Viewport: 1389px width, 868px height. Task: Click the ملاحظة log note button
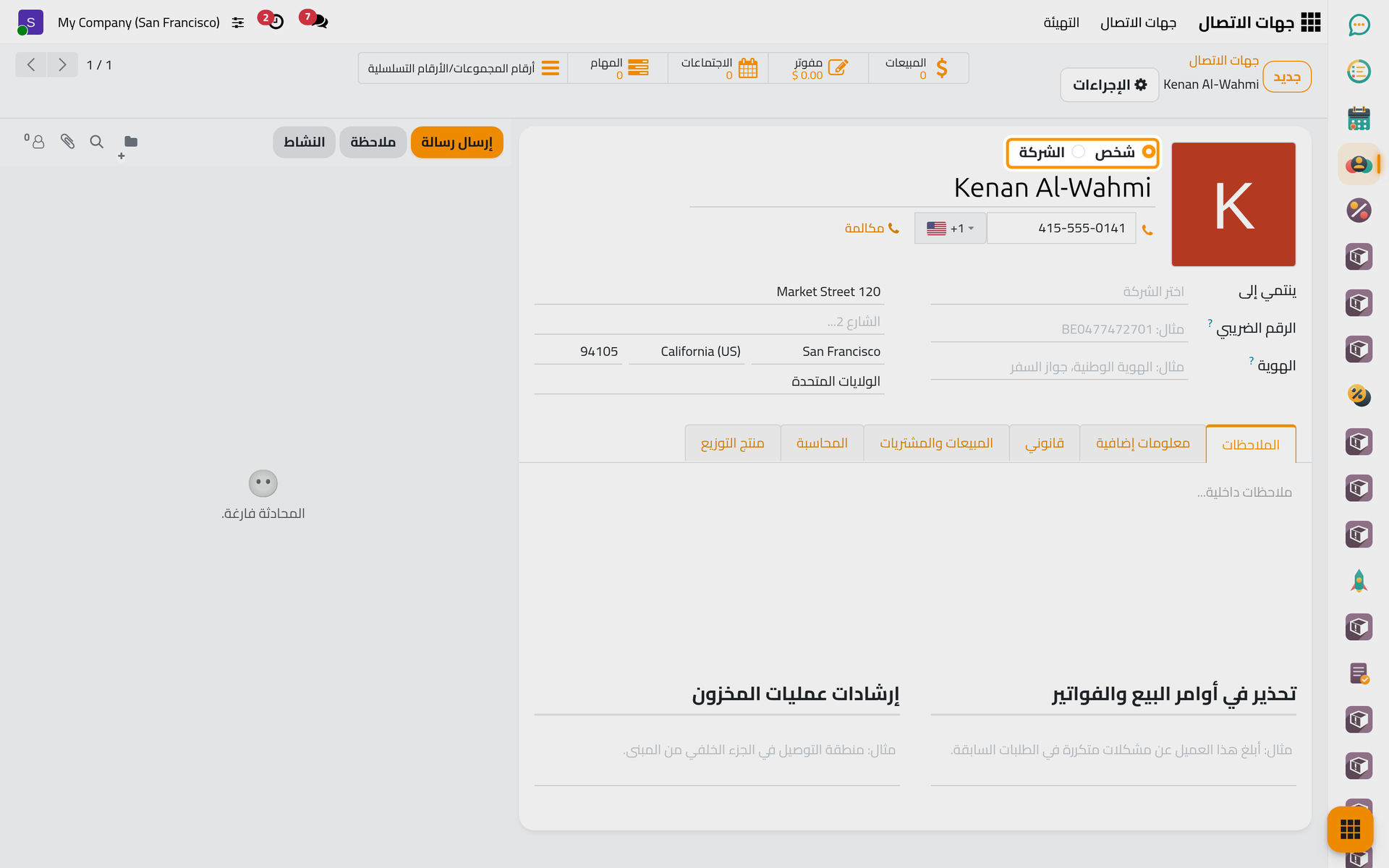click(373, 142)
